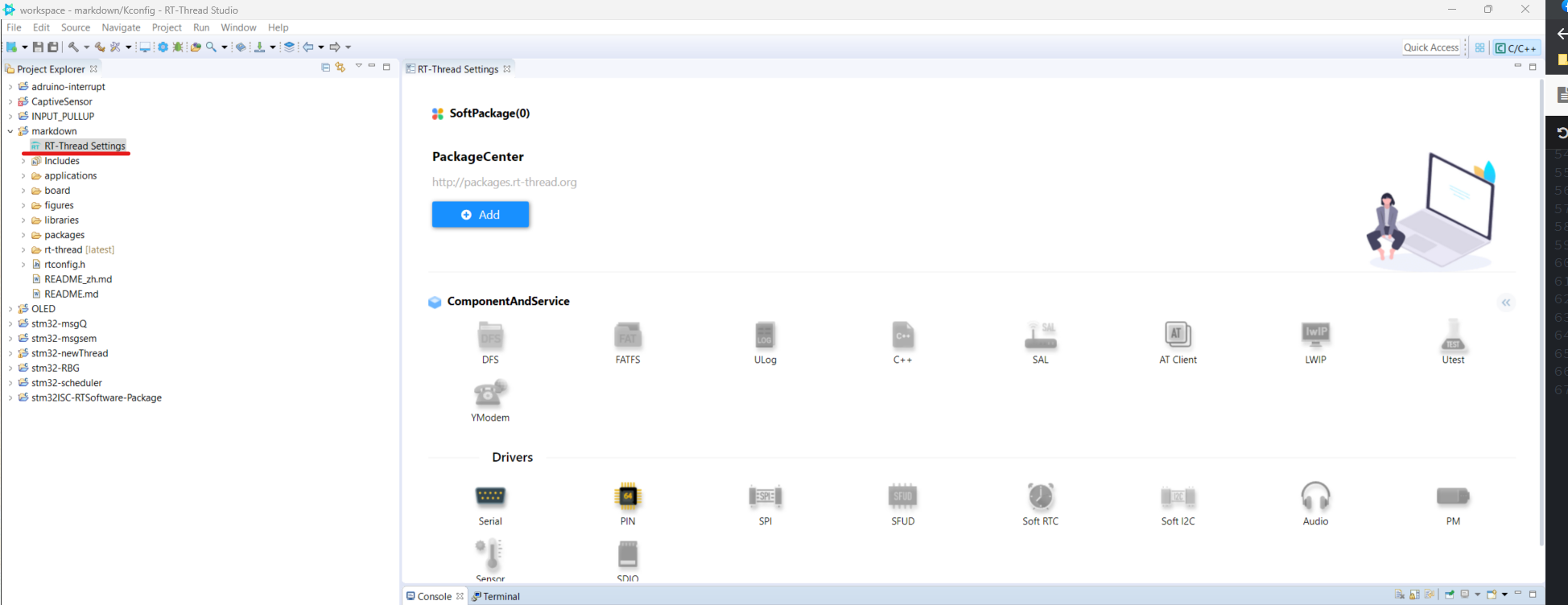Screen dimensions: 1568x605
Task: Click the PIN driver chip icon
Action: [628, 497]
